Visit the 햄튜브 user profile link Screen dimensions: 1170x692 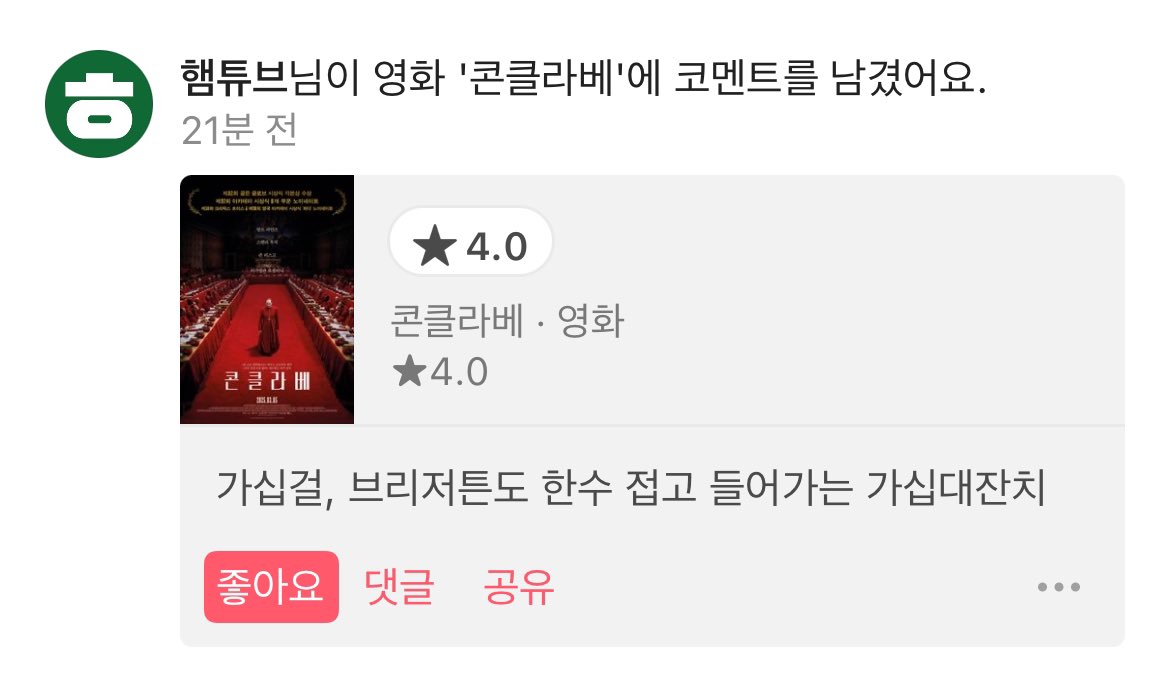pyautogui.click(x=234, y=77)
